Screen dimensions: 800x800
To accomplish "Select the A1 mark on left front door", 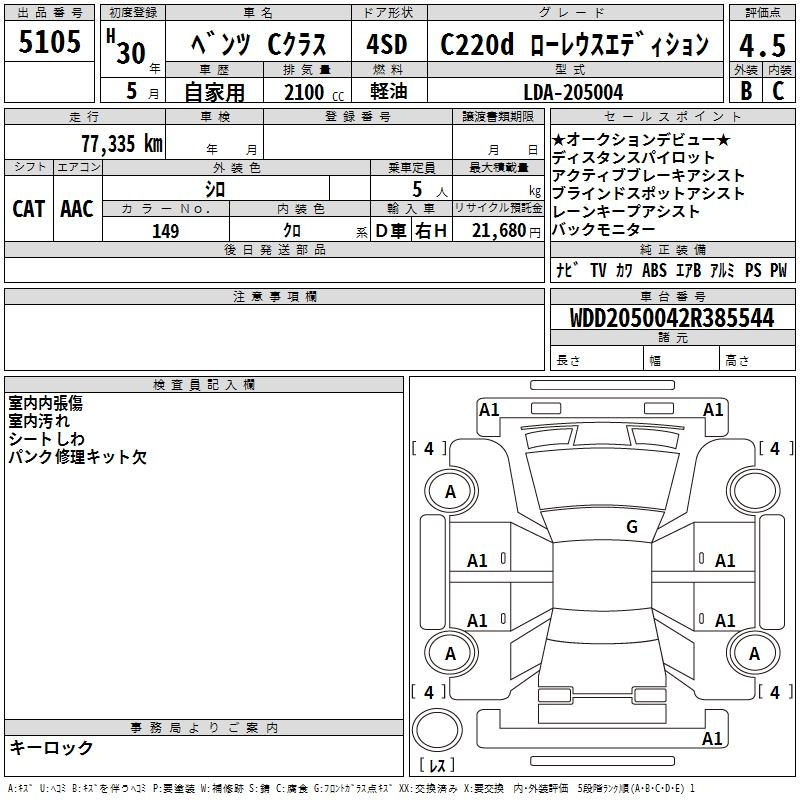I will (x=477, y=561).
